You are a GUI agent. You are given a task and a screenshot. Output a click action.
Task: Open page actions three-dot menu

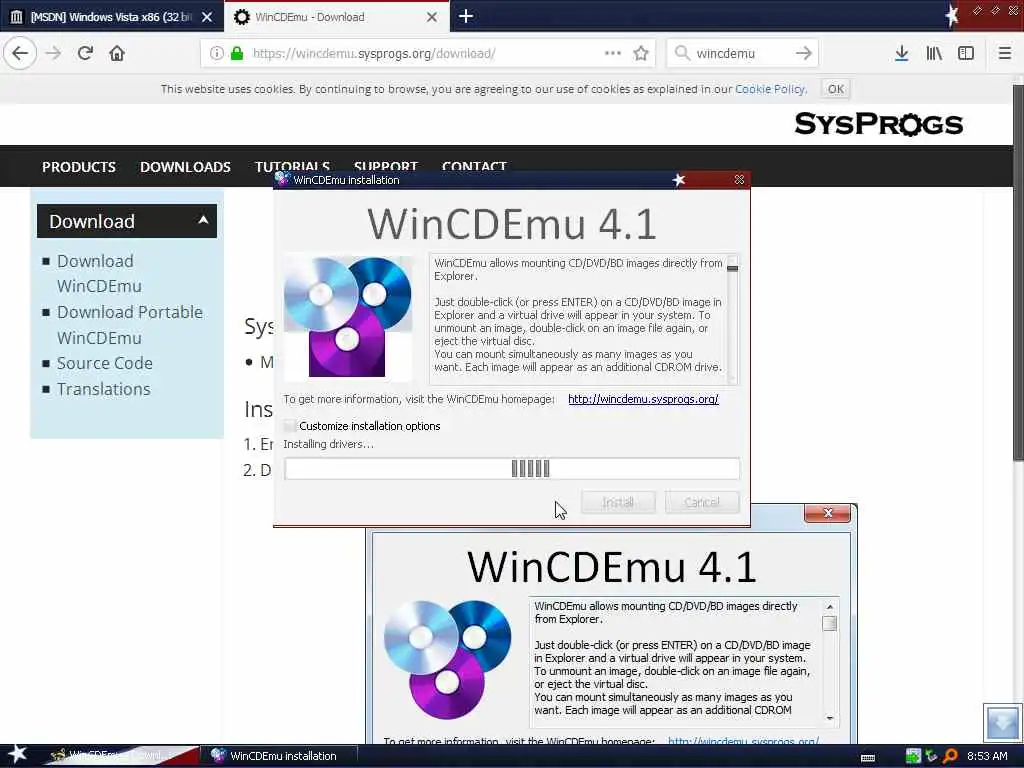(613, 53)
